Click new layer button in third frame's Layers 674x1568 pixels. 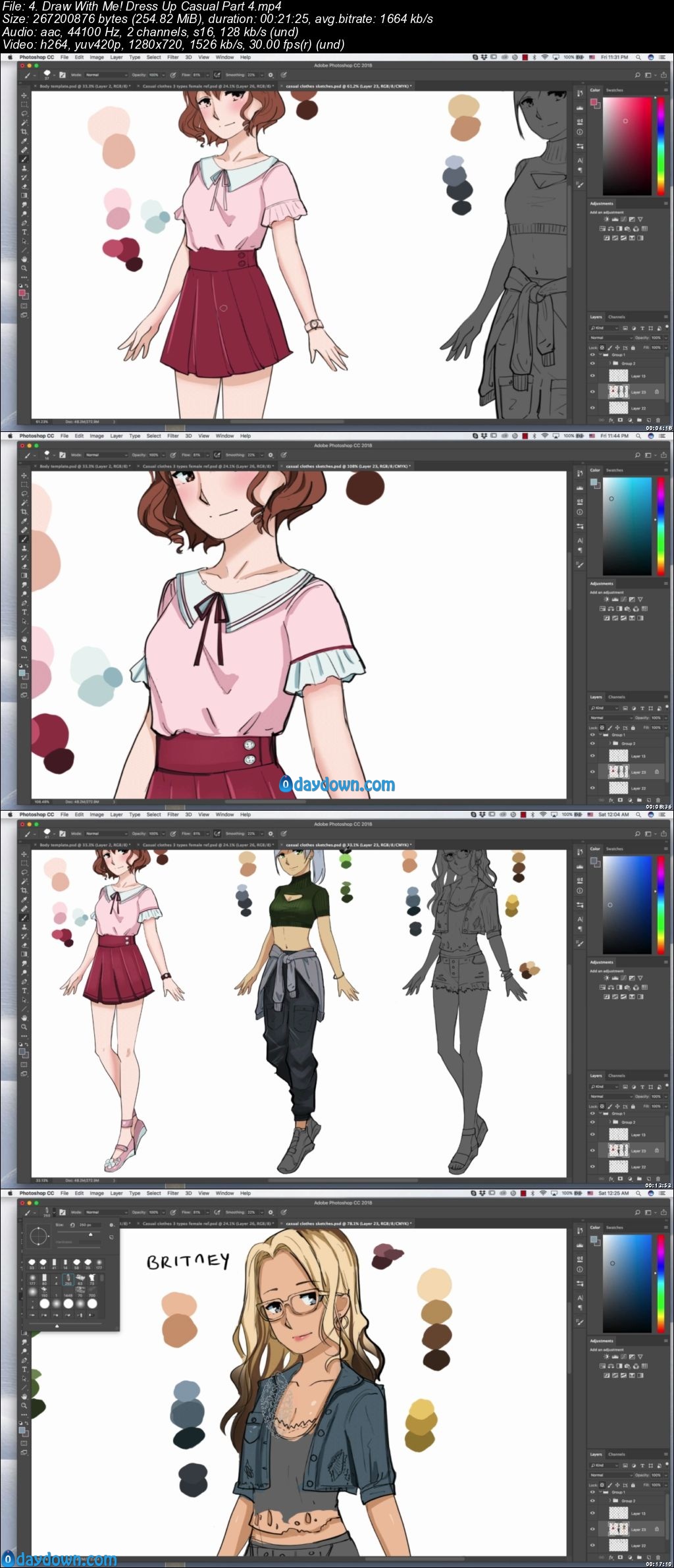click(x=649, y=1176)
